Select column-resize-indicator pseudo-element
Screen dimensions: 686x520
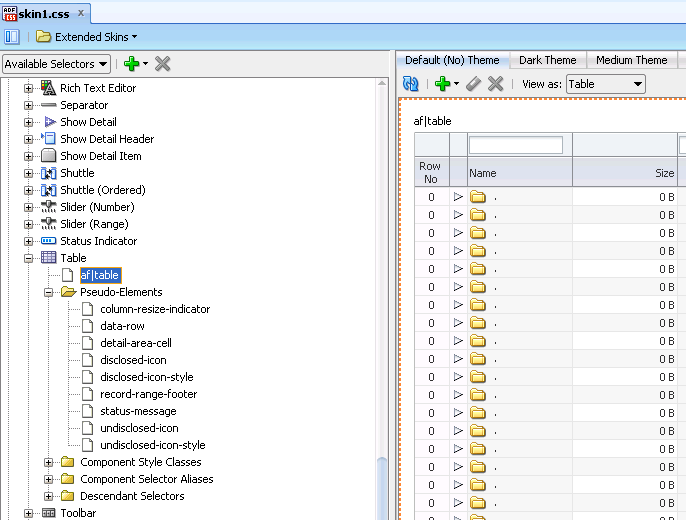pos(155,309)
